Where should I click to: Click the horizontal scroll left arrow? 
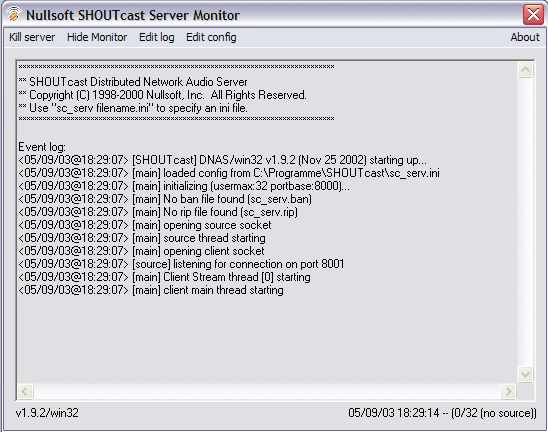(25, 391)
